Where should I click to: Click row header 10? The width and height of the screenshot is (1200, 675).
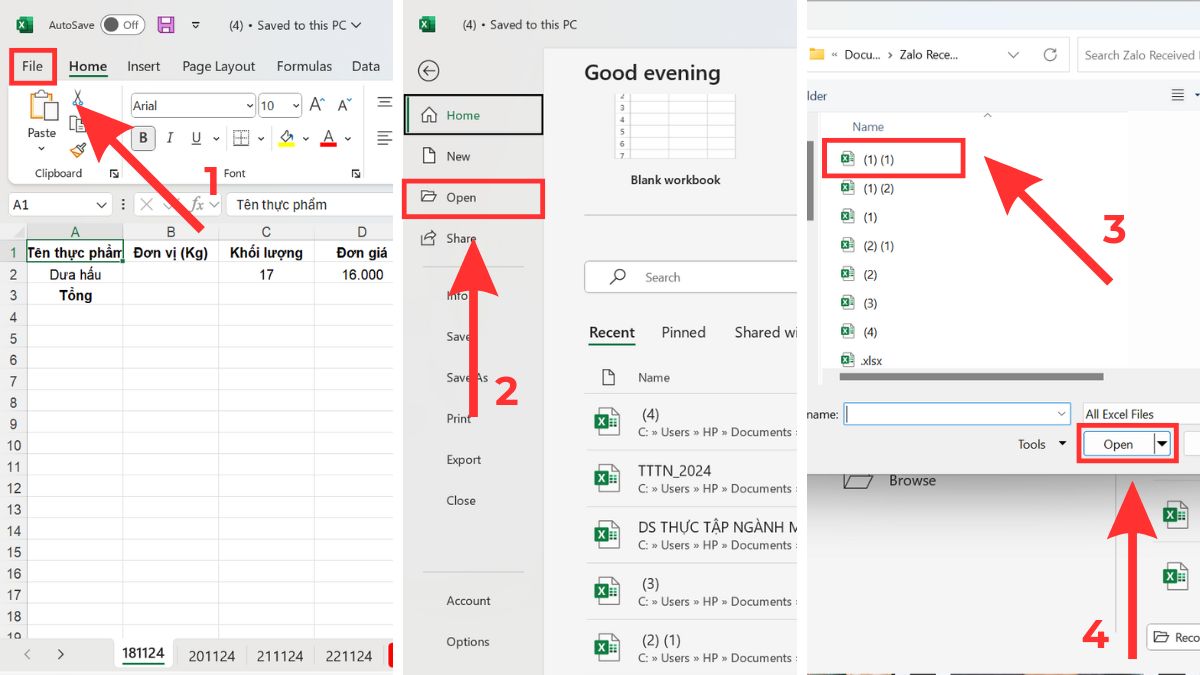click(x=14, y=445)
